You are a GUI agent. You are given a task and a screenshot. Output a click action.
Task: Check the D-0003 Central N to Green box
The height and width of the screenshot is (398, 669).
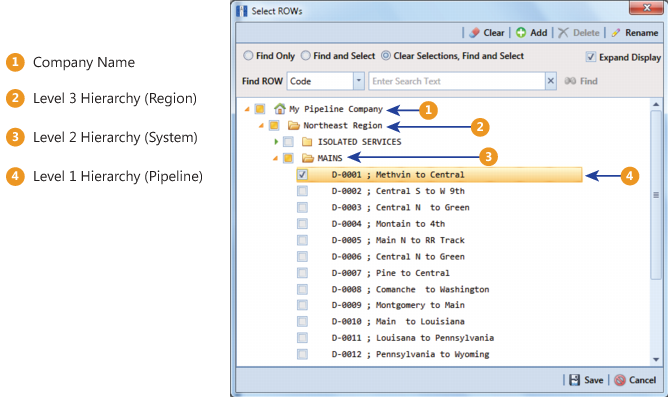303,207
